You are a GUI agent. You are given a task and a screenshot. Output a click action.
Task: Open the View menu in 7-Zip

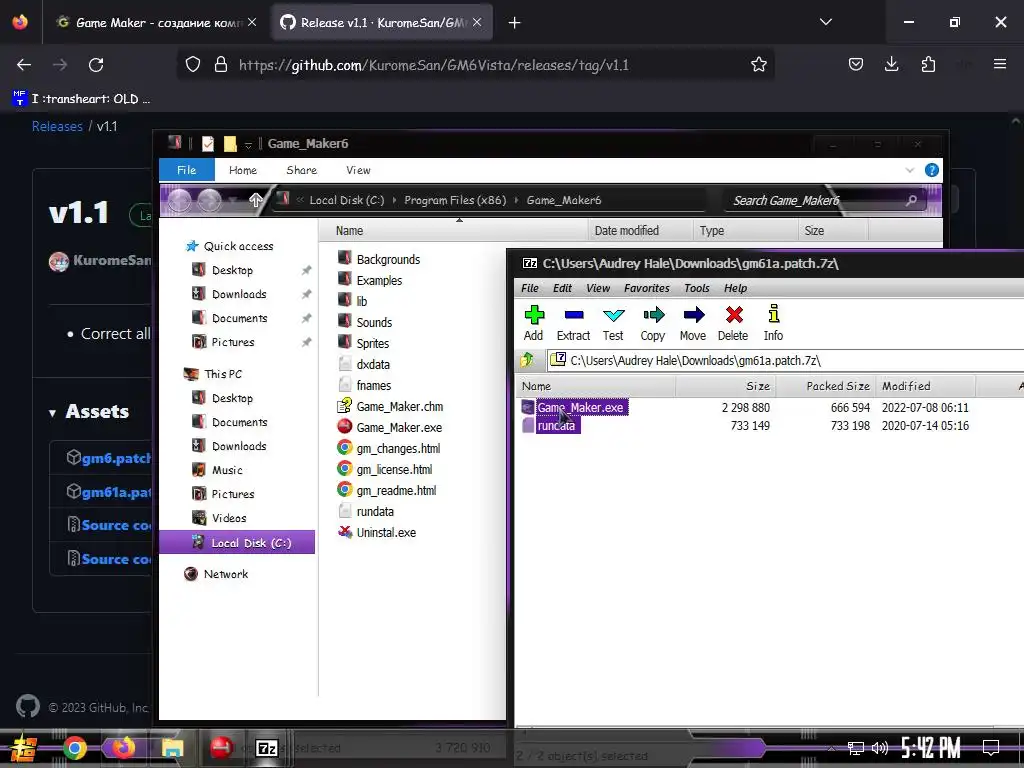coord(598,288)
